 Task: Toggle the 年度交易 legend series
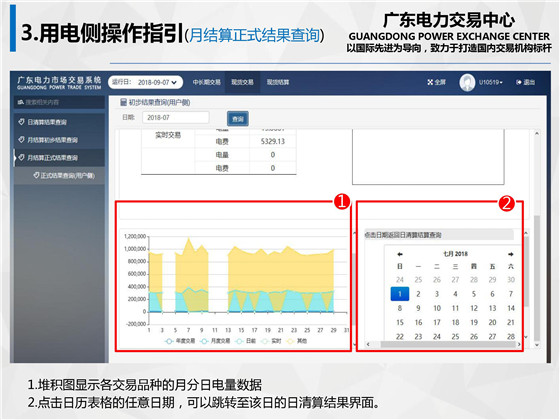click(180, 341)
